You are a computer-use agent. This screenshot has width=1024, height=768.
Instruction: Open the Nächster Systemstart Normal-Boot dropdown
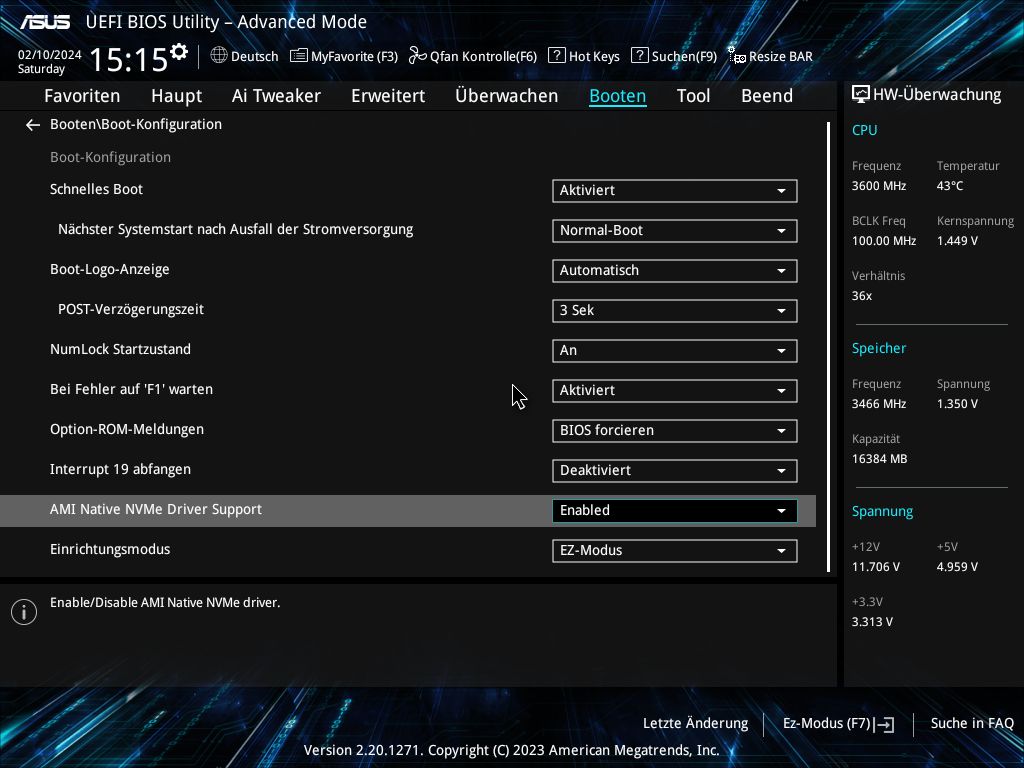(675, 231)
